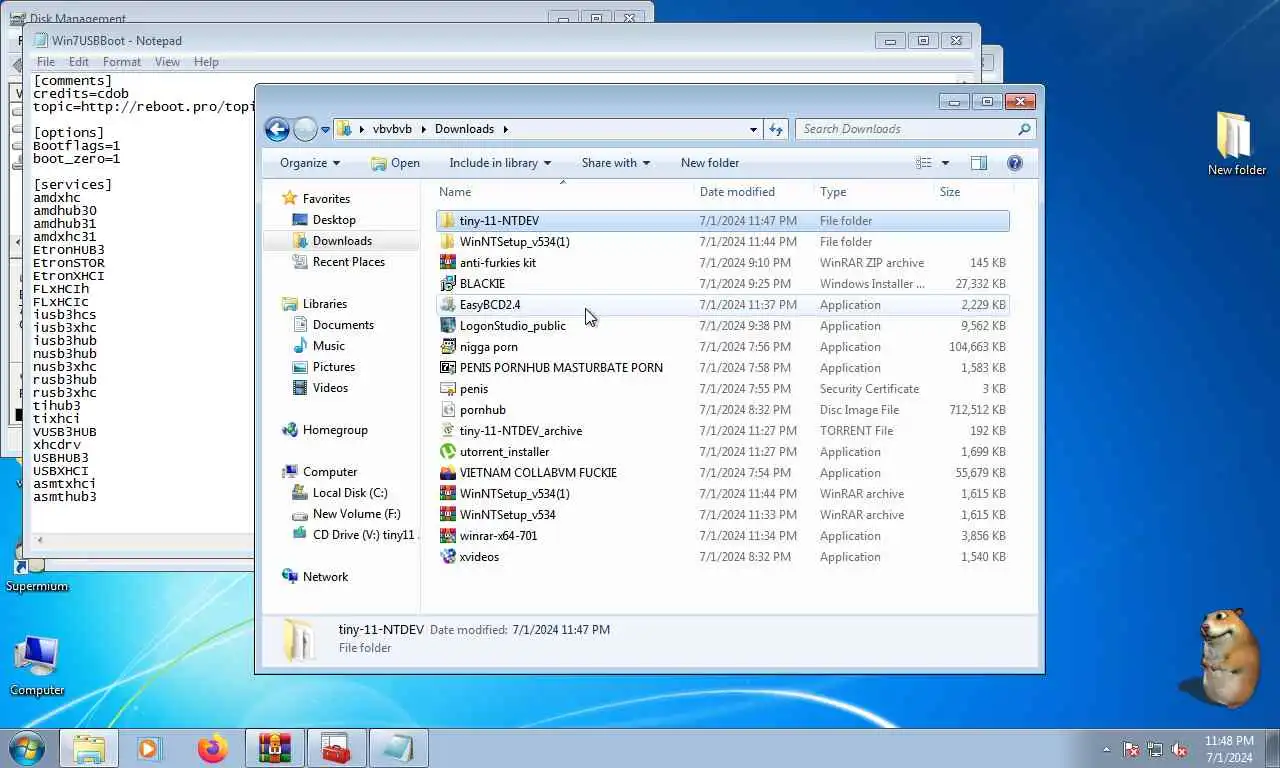Sort by the Date modified column header
1280x768 pixels.
click(754, 192)
